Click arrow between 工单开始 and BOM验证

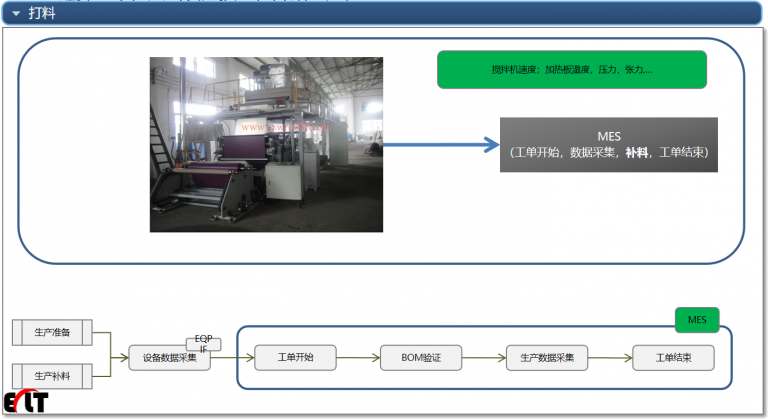(x=358, y=357)
